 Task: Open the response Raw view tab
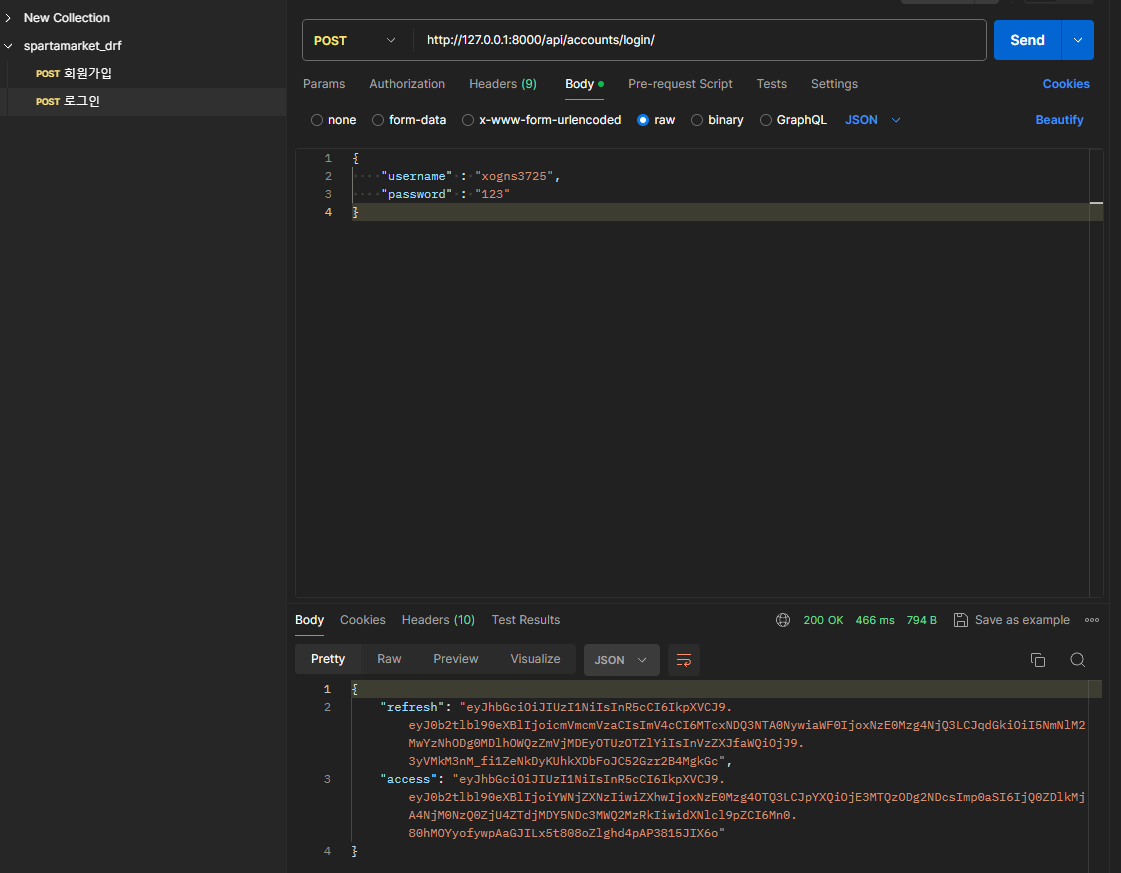point(389,659)
